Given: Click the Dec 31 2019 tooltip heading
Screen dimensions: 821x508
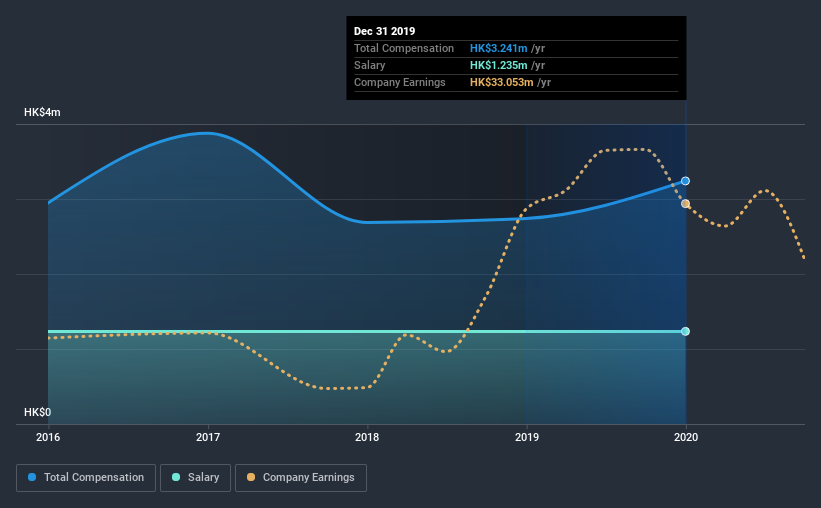Looking at the screenshot, I should coord(384,31).
